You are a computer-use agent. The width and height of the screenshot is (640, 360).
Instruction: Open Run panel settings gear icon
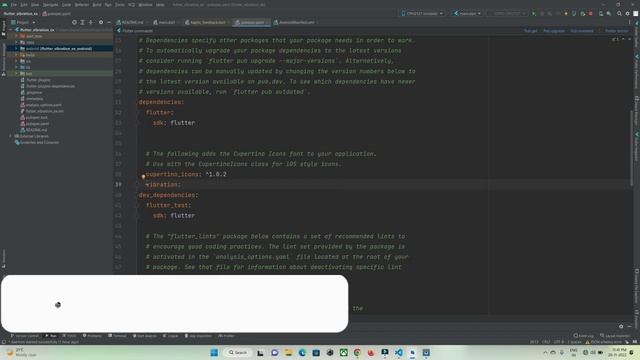pyautogui.click(x=621, y=327)
